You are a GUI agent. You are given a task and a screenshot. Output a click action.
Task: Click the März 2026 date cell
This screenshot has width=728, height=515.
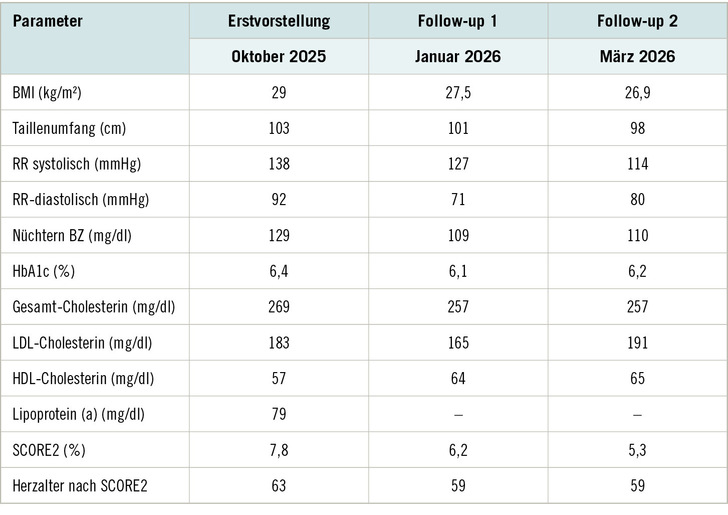point(638,57)
